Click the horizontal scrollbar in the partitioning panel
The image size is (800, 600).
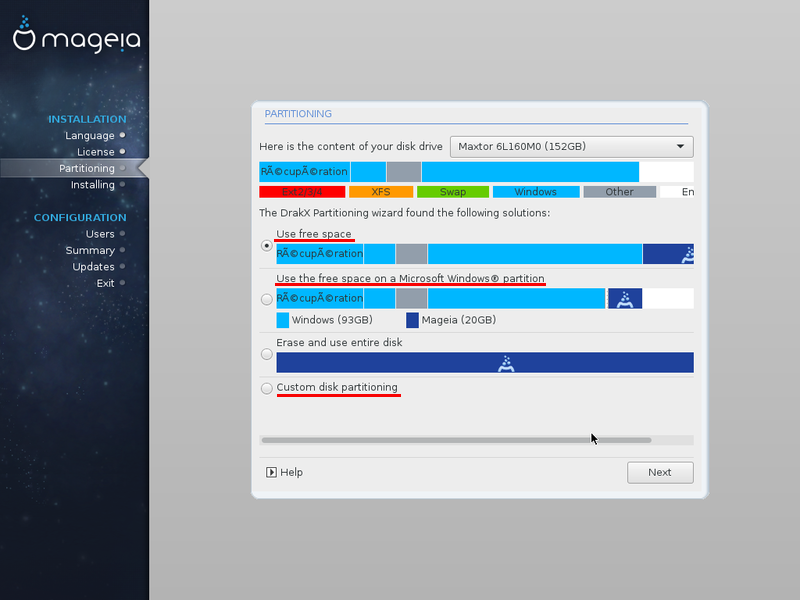pos(456,440)
